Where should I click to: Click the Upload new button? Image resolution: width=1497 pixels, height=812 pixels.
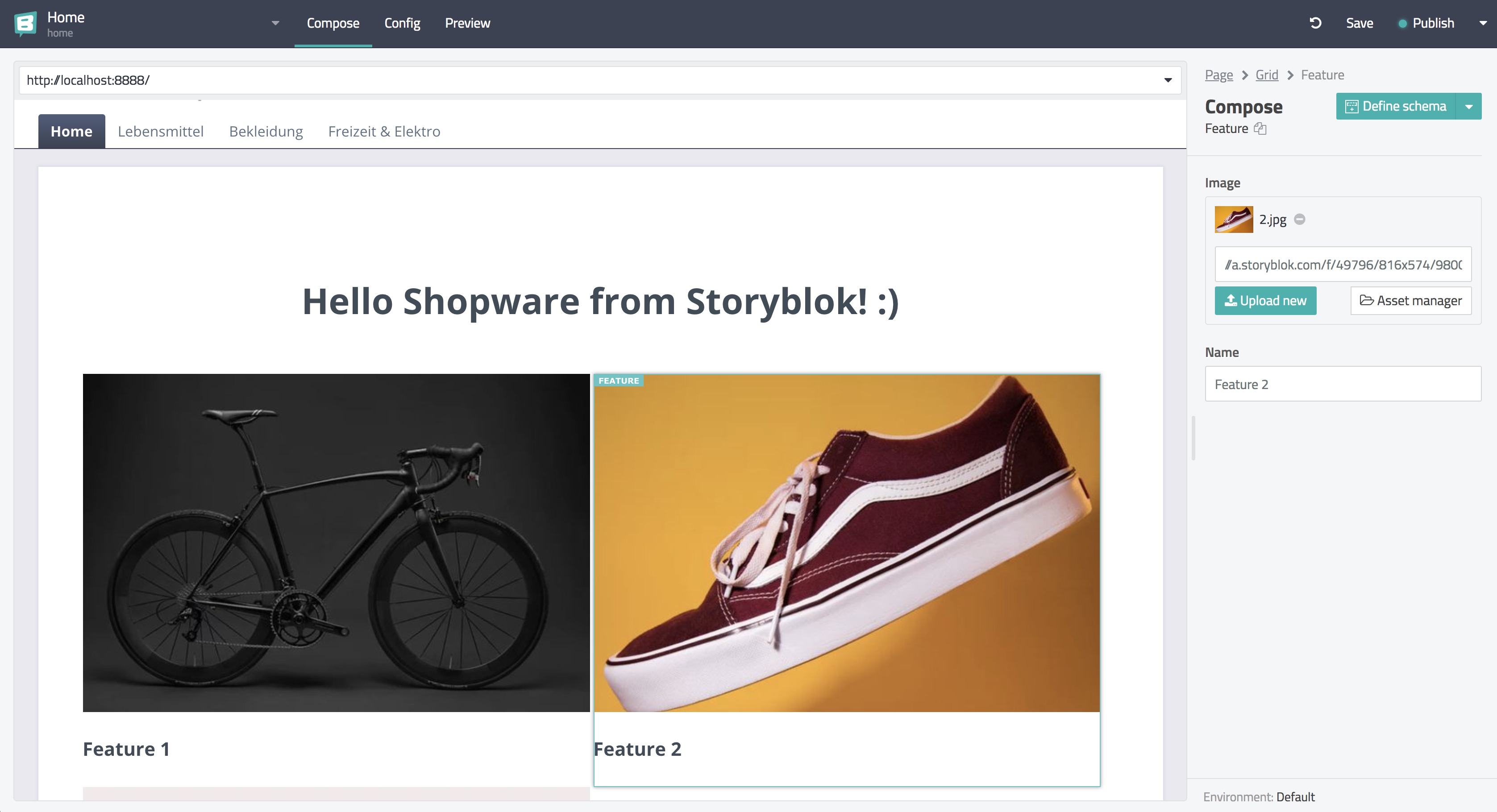coord(1265,301)
